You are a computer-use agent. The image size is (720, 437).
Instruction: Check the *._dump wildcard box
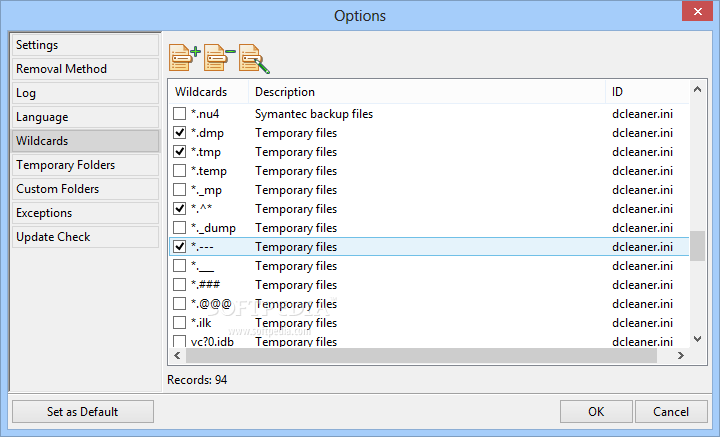[x=180, y=228]
